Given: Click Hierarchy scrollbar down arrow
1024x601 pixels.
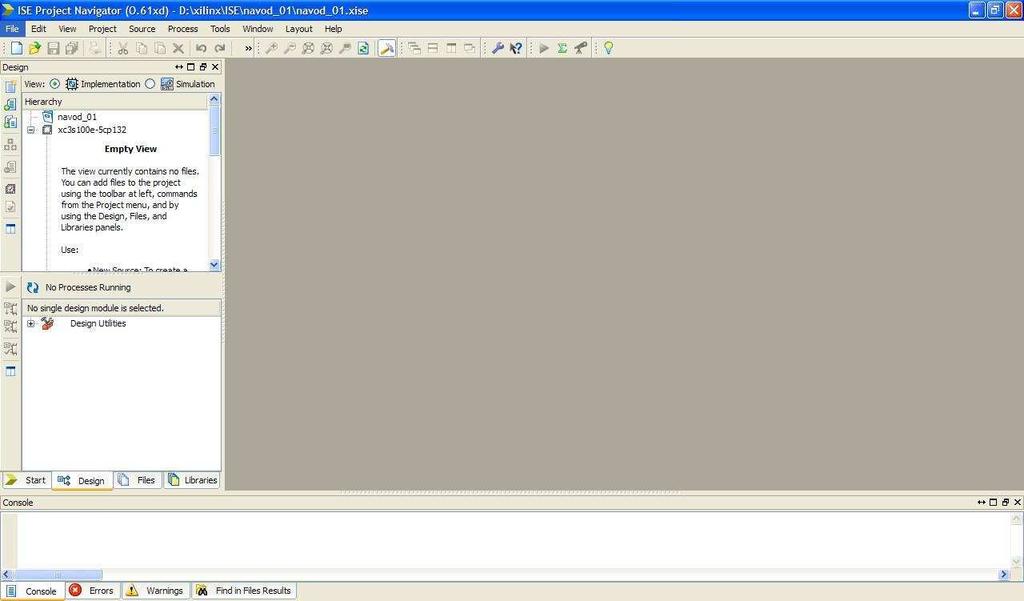Looking at the screenshot, I should (214, 265).
